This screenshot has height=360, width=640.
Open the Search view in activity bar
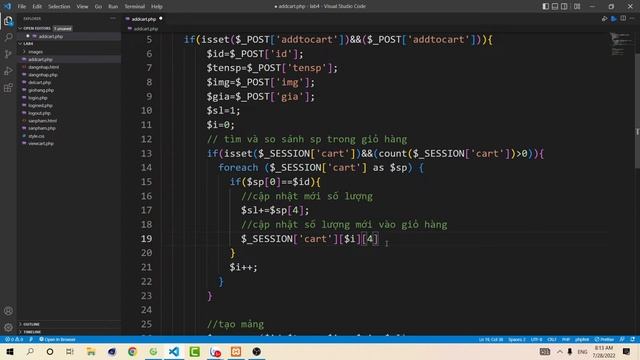(x=8, y=38)
